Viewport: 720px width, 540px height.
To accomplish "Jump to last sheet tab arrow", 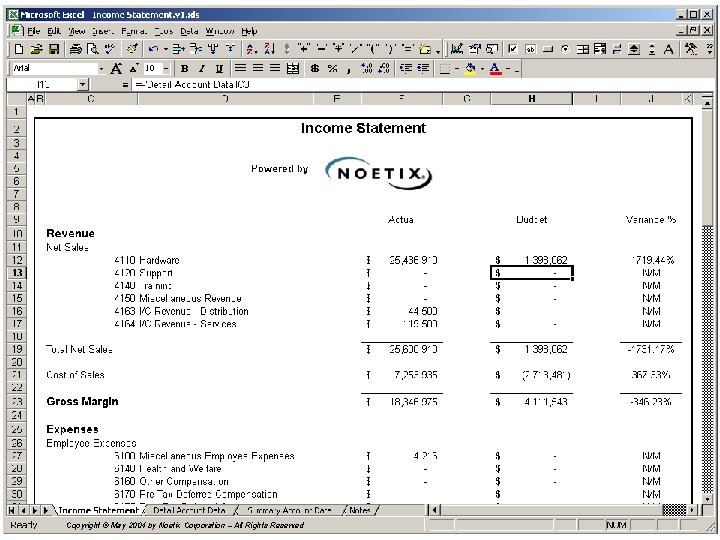I will tap(46, 510).
